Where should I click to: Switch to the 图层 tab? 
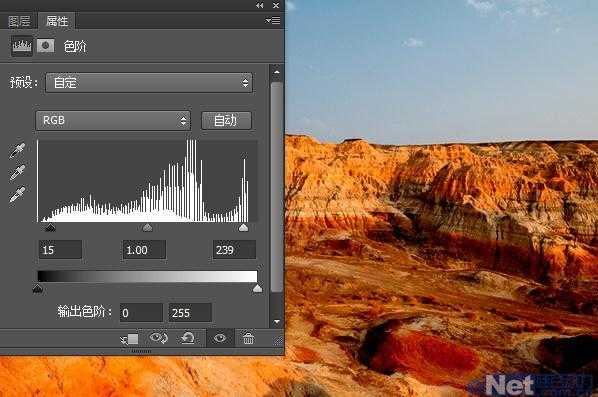[19, 21]
